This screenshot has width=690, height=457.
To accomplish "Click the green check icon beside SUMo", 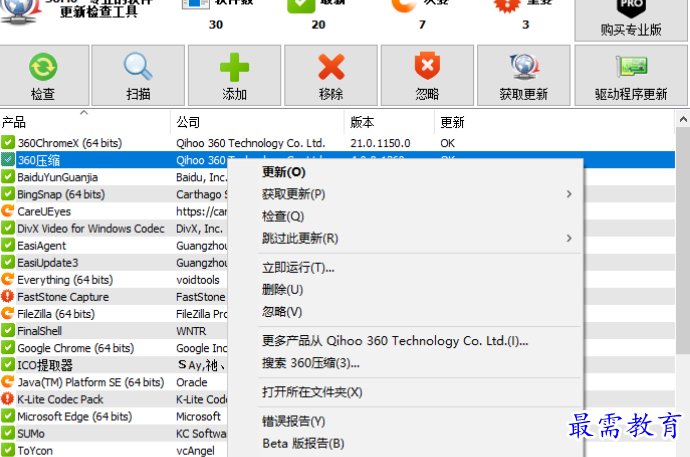I will point(7,433).
